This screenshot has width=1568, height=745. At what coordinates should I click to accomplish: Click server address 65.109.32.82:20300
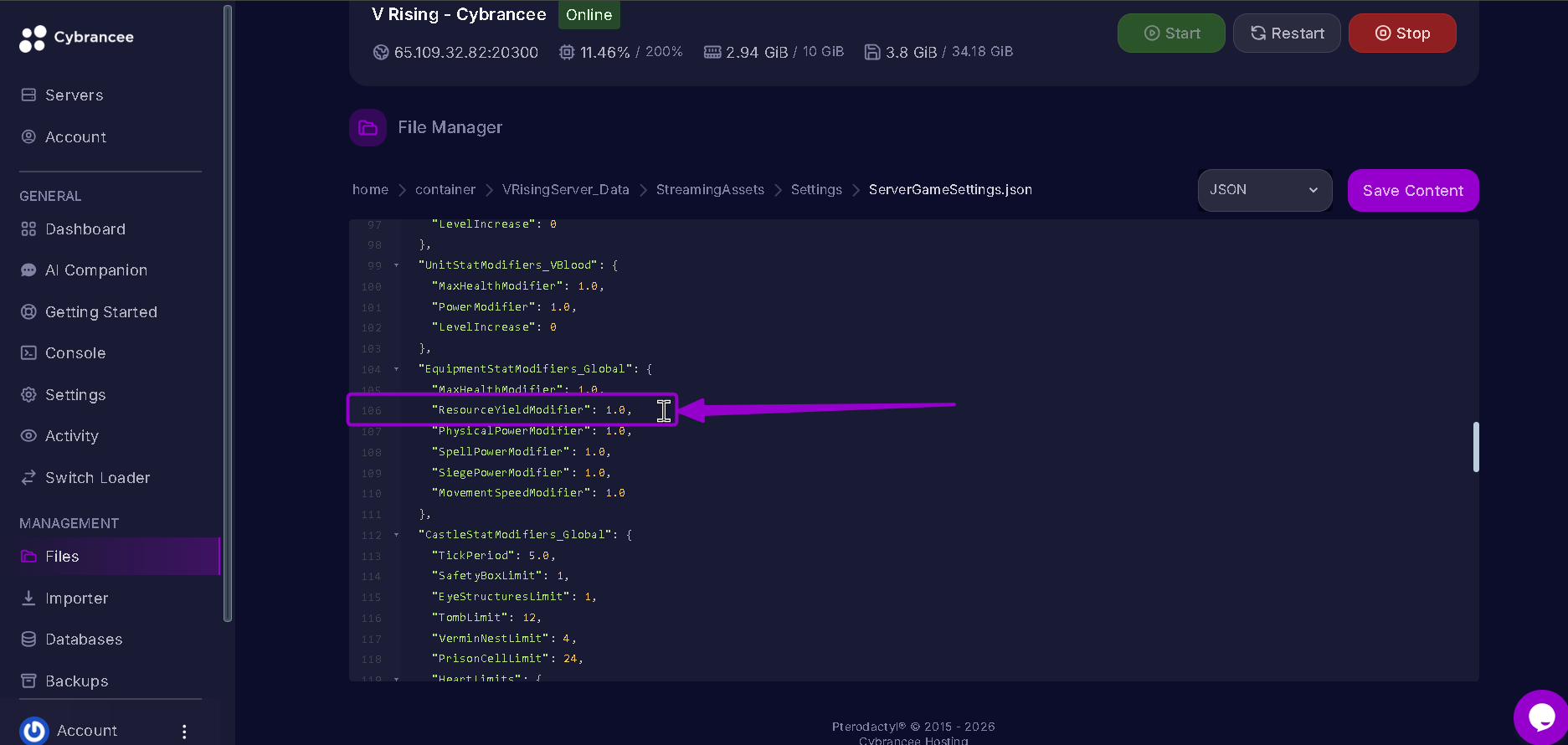click(466, 52)
